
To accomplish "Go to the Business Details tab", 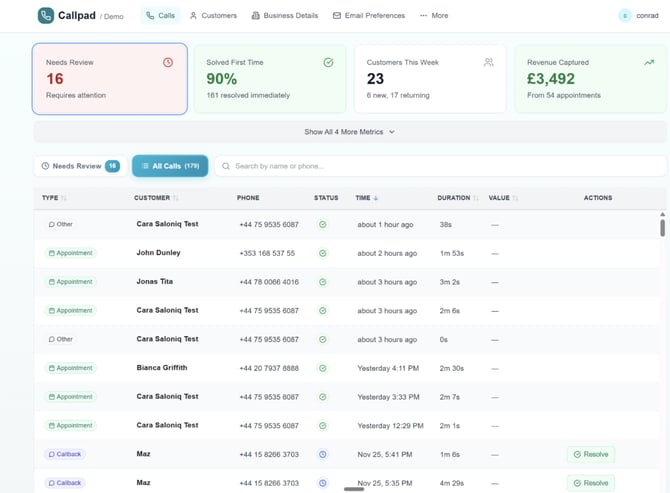I will pos(285,16).
